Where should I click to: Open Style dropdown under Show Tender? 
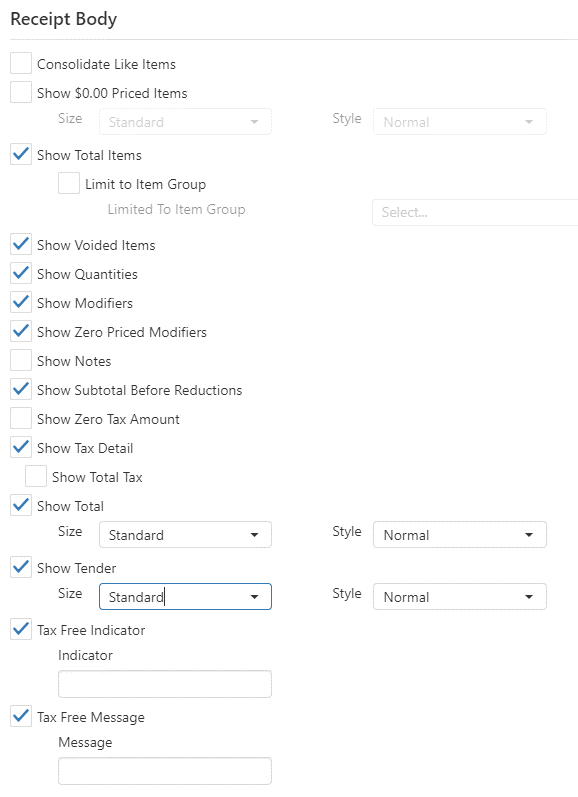point(460,597)
